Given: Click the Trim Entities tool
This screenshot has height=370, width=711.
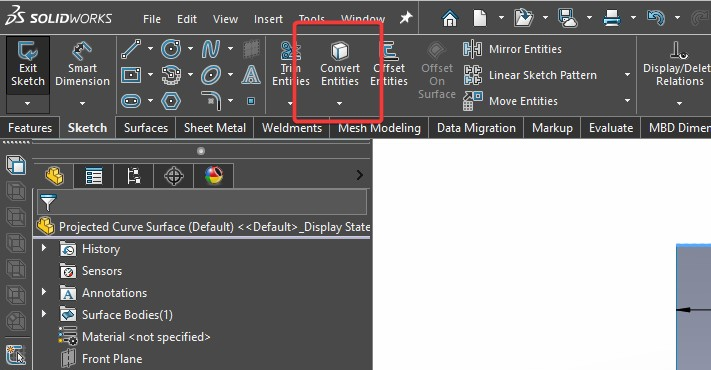Looking at the screenshot, I should tap(290, 63).
